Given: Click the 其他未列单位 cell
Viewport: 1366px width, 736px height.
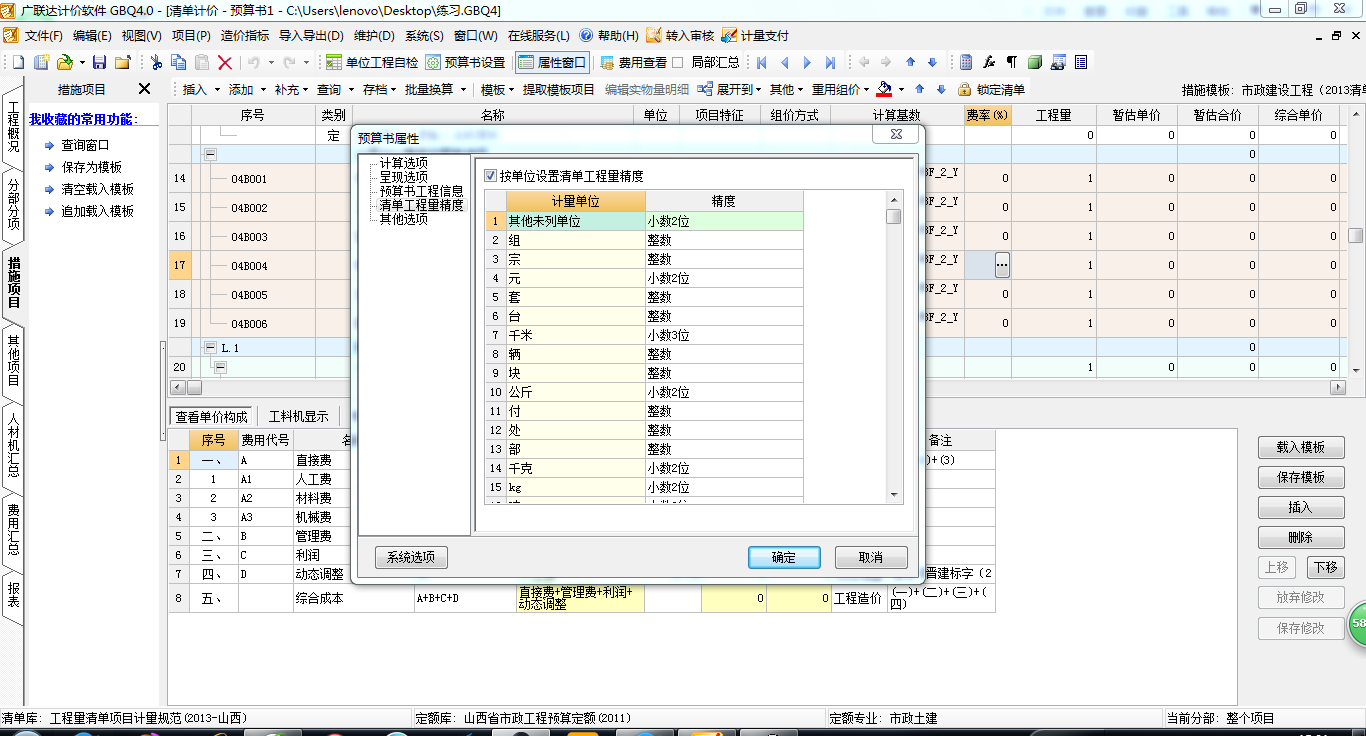Looking at the screenshot, I should click(x=575, y=221).
